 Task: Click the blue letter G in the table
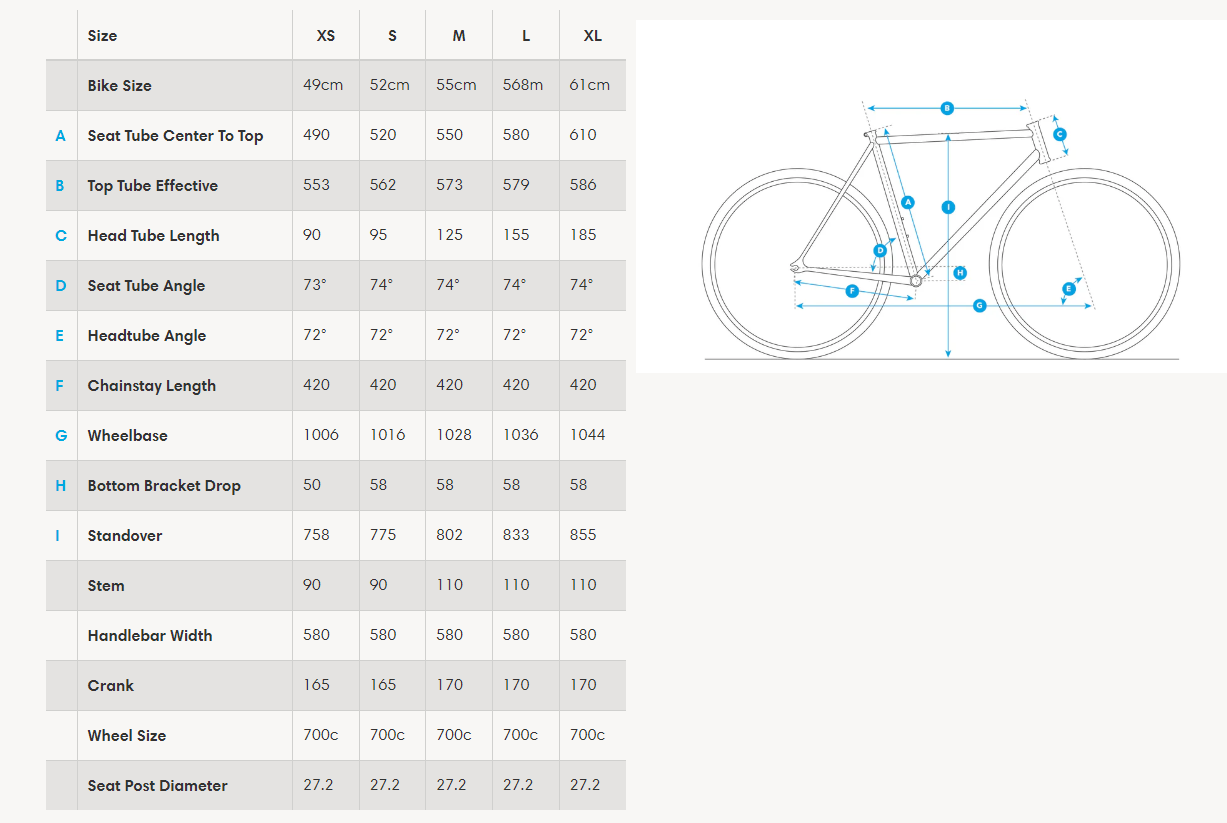(61, 435)
